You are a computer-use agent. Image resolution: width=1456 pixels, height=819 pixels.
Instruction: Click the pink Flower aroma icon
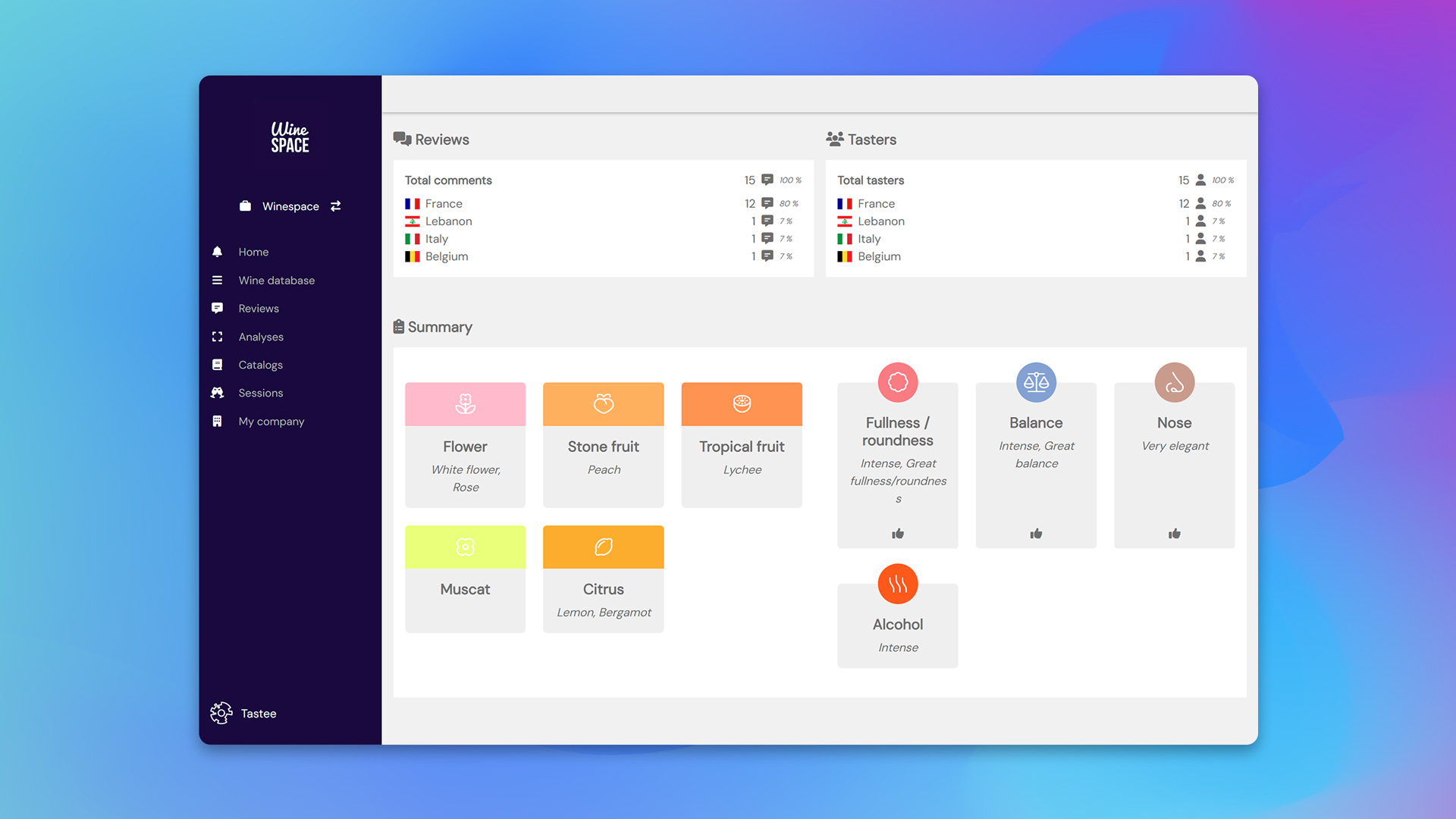[465, 404]
